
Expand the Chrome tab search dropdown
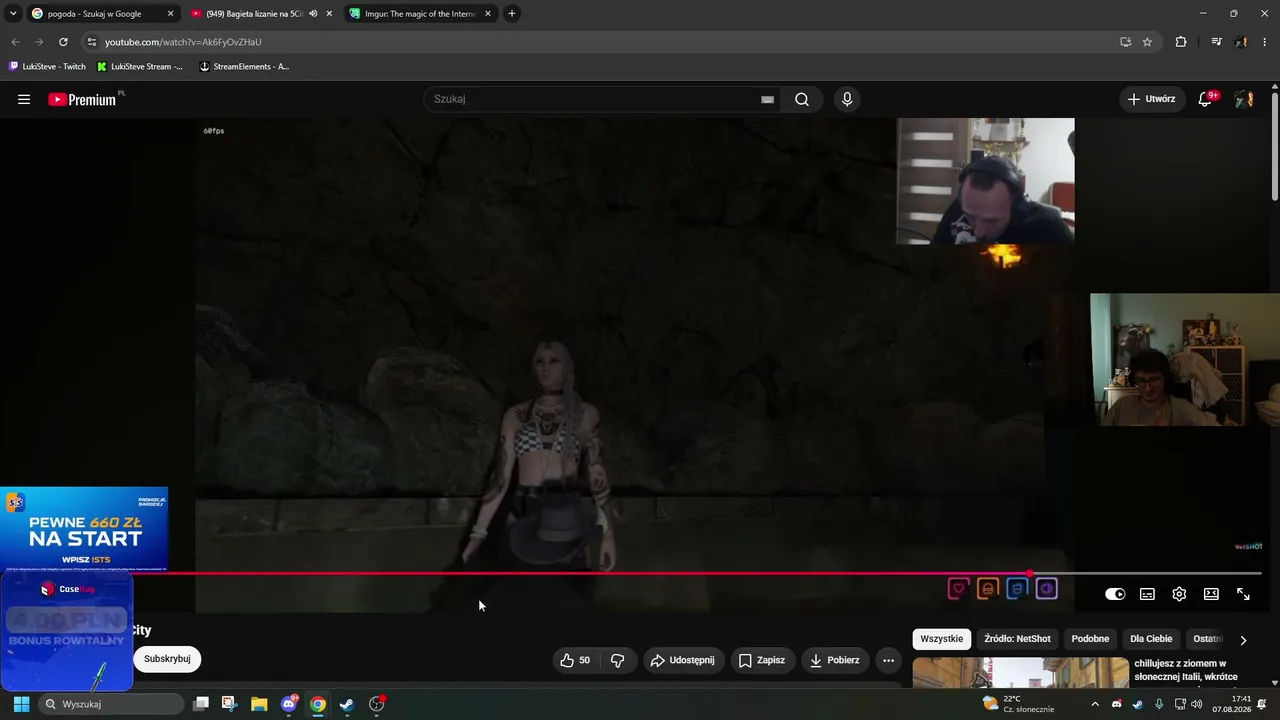(13, 14)
